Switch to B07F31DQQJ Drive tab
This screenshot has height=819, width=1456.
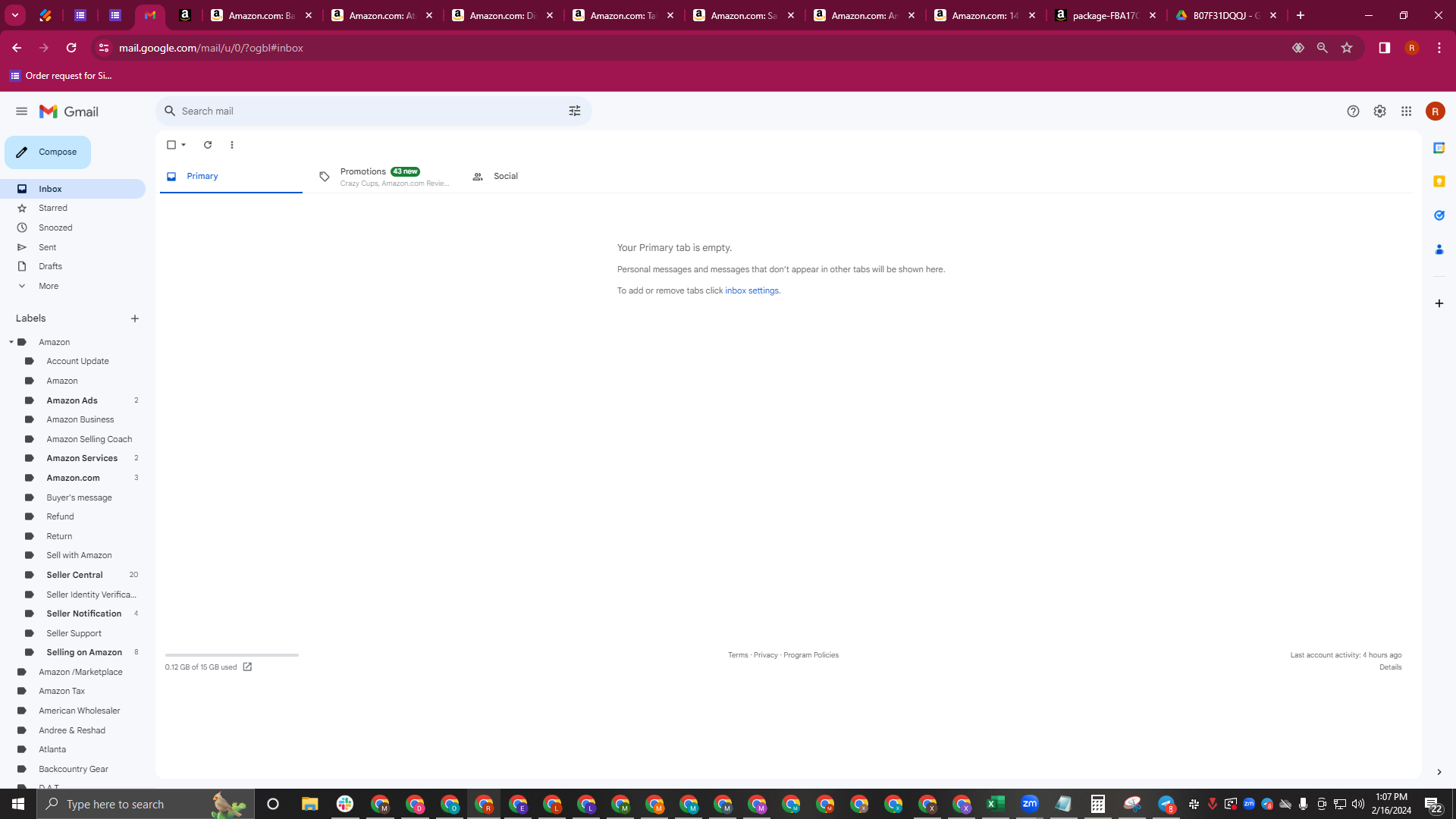(1227, 15)
